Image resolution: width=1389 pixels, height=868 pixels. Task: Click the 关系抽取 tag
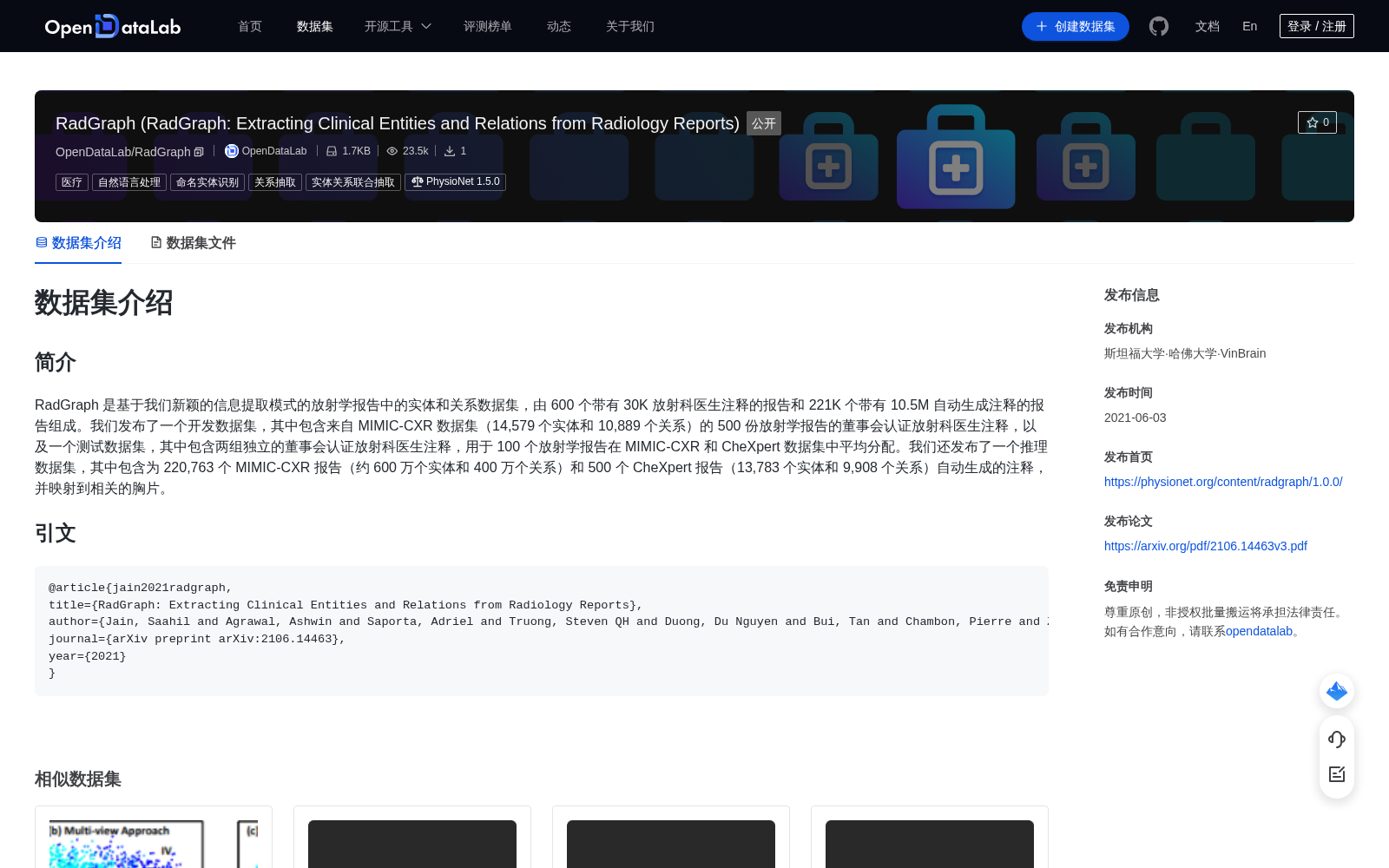275,182
